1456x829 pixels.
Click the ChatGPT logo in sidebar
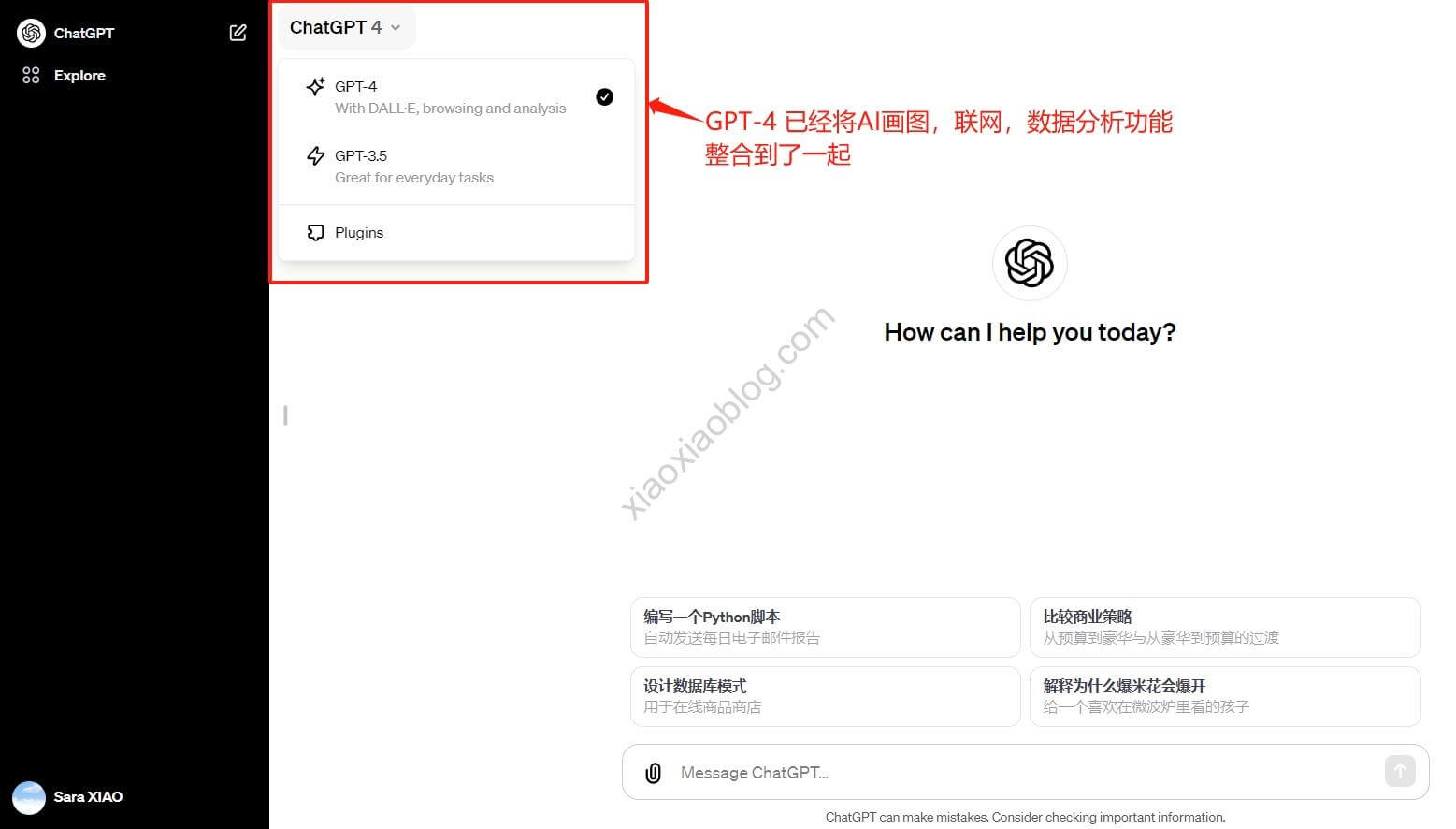click(31, 33)
